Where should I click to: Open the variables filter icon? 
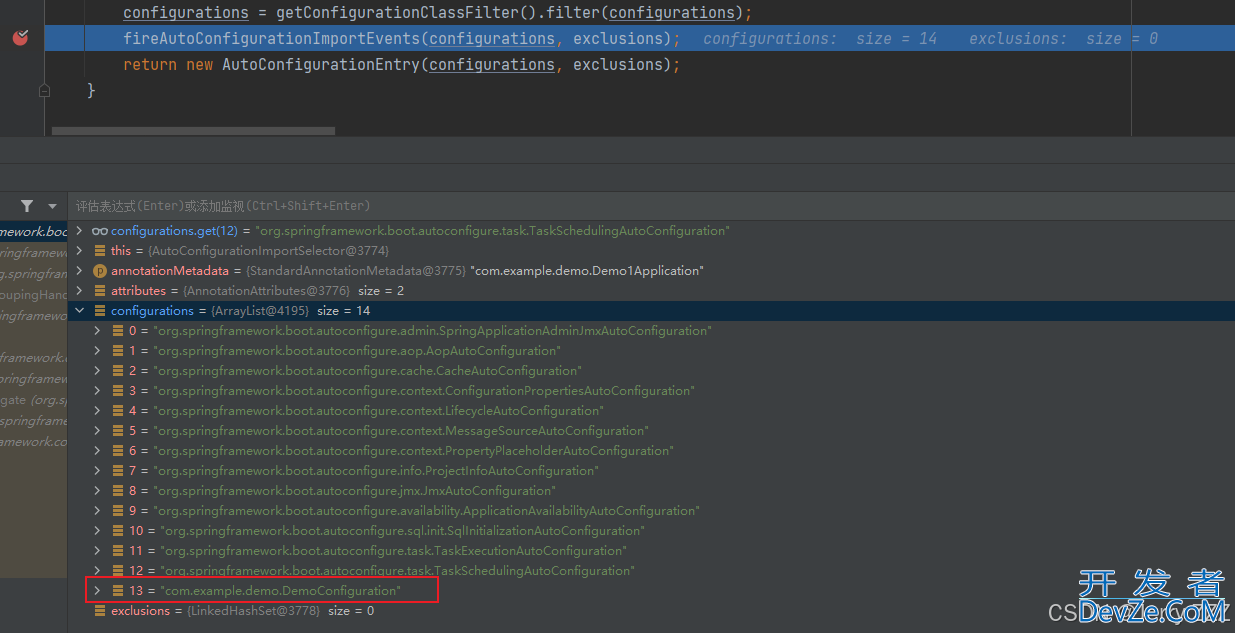pos(27,206)
